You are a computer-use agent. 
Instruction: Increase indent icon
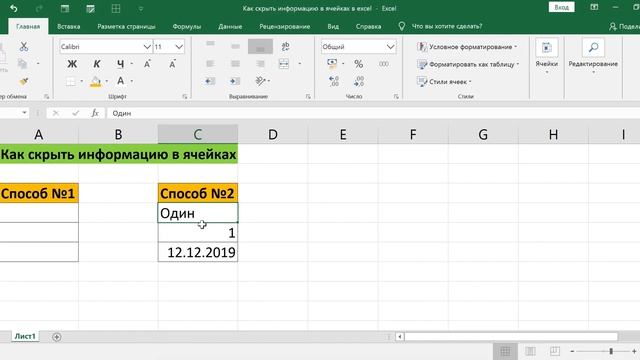point(235,81)
